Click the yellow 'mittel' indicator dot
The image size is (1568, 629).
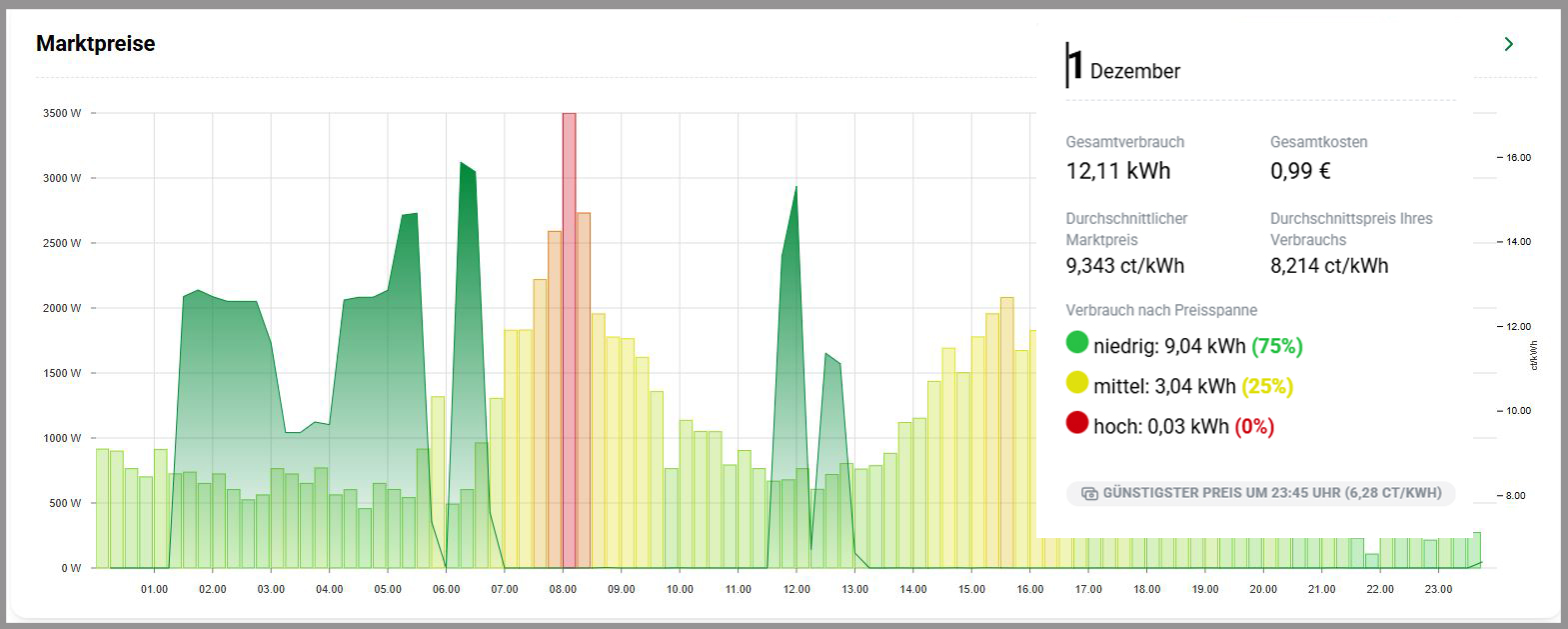coord(1076,383)
